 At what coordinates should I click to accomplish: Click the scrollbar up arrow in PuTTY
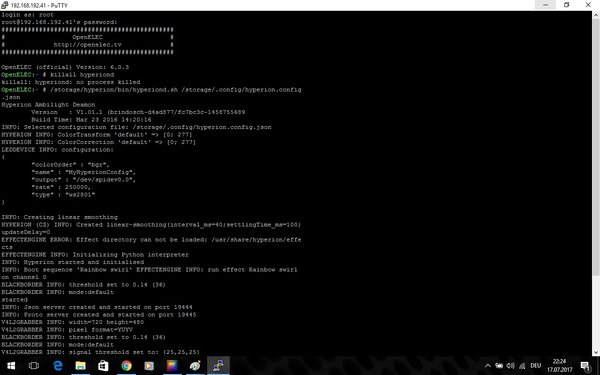(596, 15)
